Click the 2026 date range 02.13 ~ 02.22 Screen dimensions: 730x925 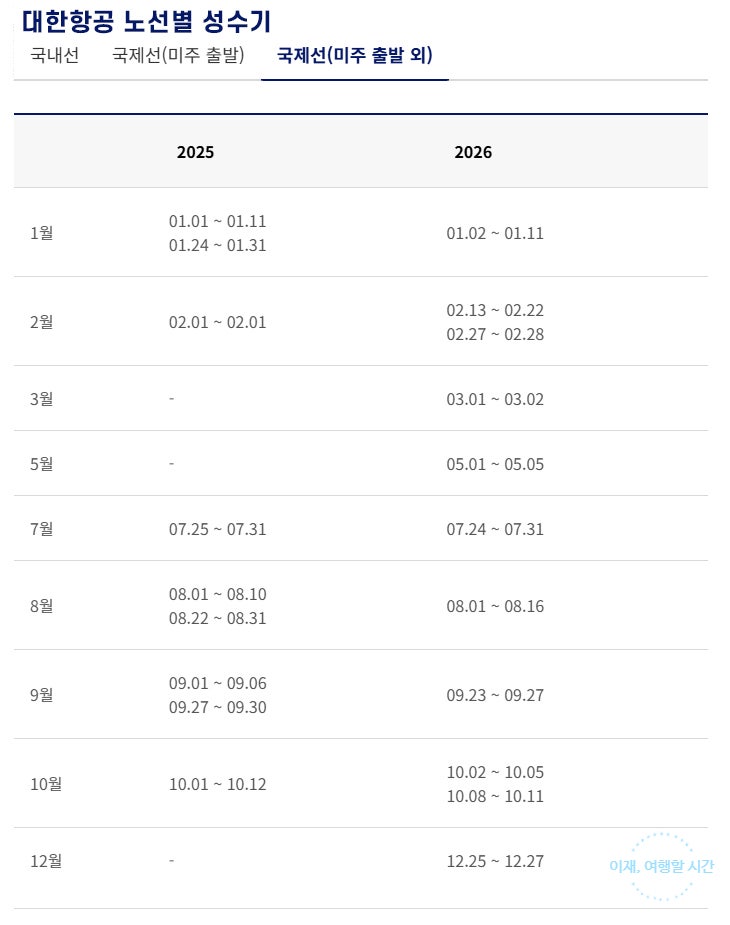[495, 310]
